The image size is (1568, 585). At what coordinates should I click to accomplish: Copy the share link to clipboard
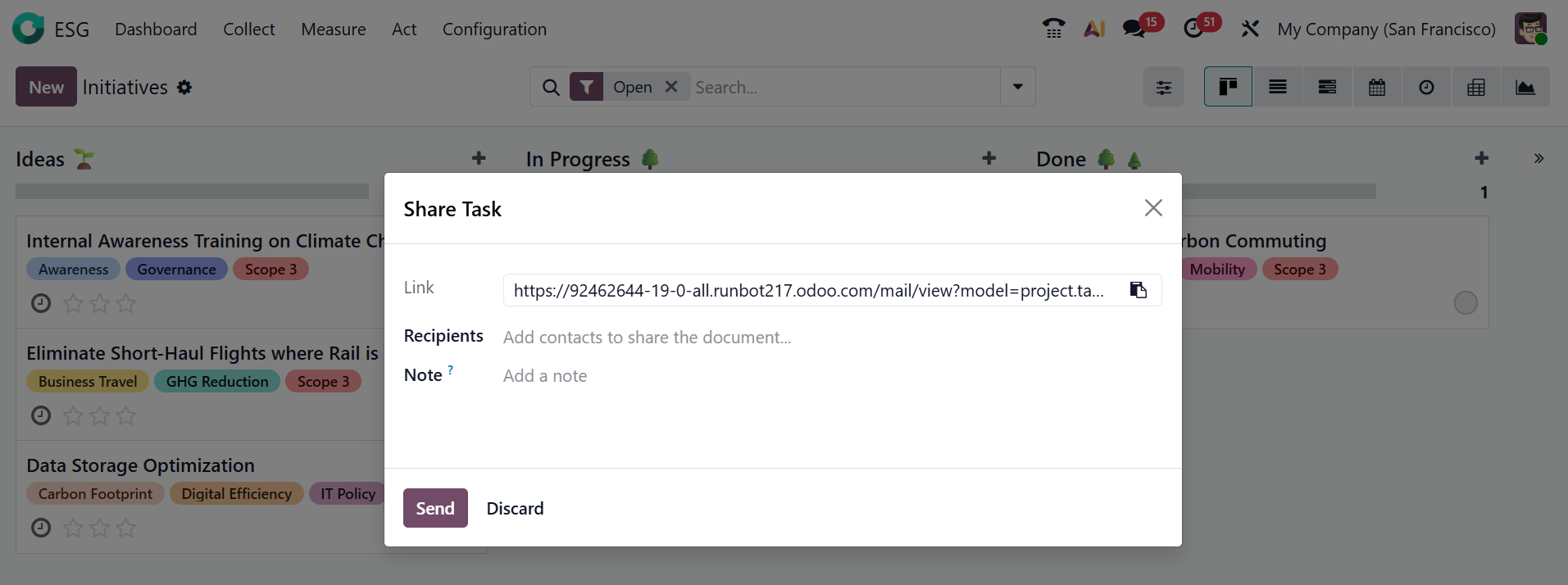(x=1138, y=290)
